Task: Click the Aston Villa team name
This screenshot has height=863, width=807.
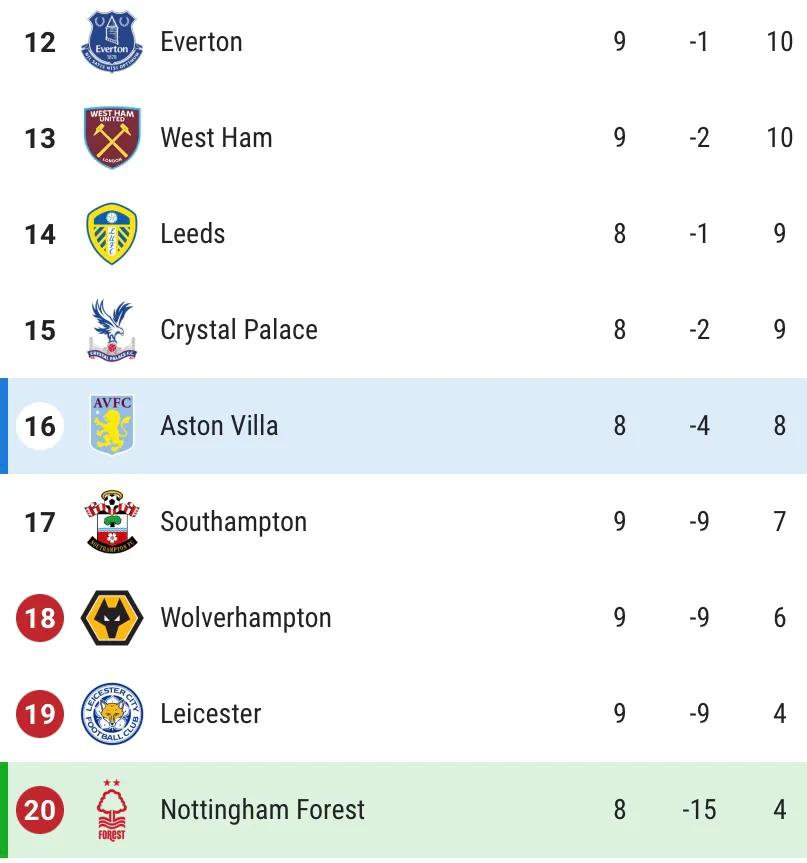Action: point(219,426)
